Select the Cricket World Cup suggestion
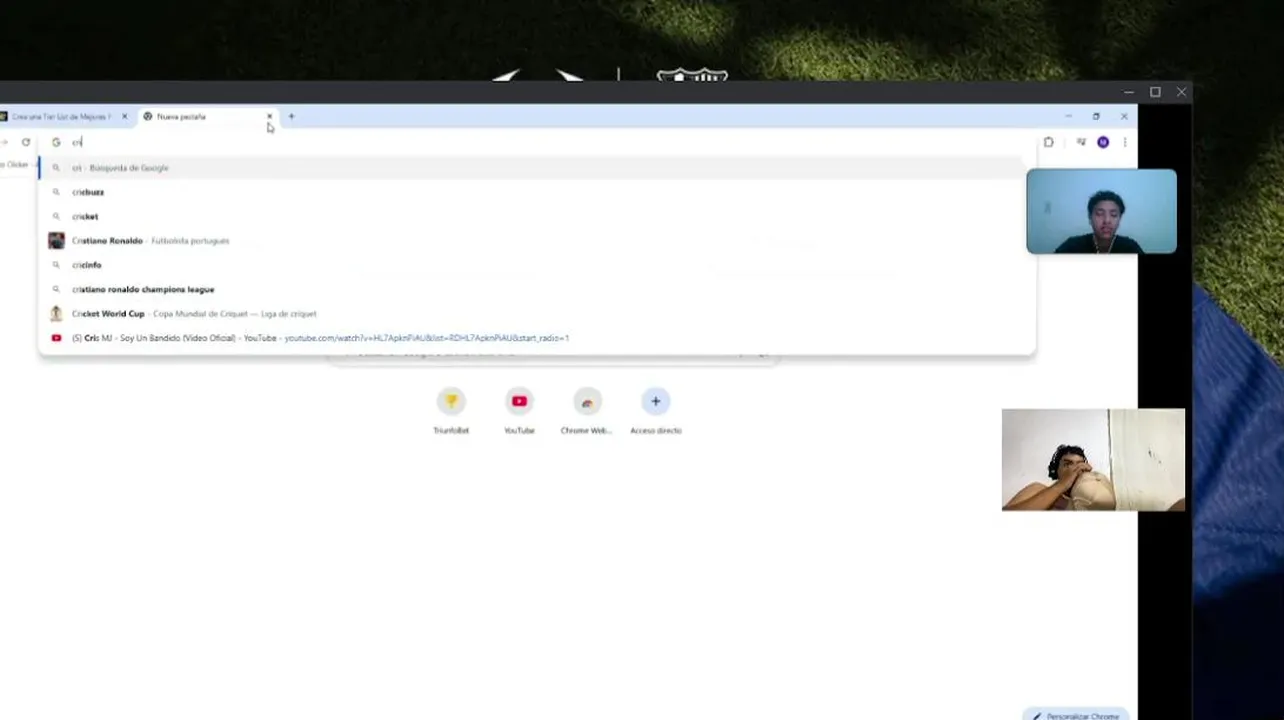The height and width of the screenshot is (720, 1284). (x=536, y=314)
